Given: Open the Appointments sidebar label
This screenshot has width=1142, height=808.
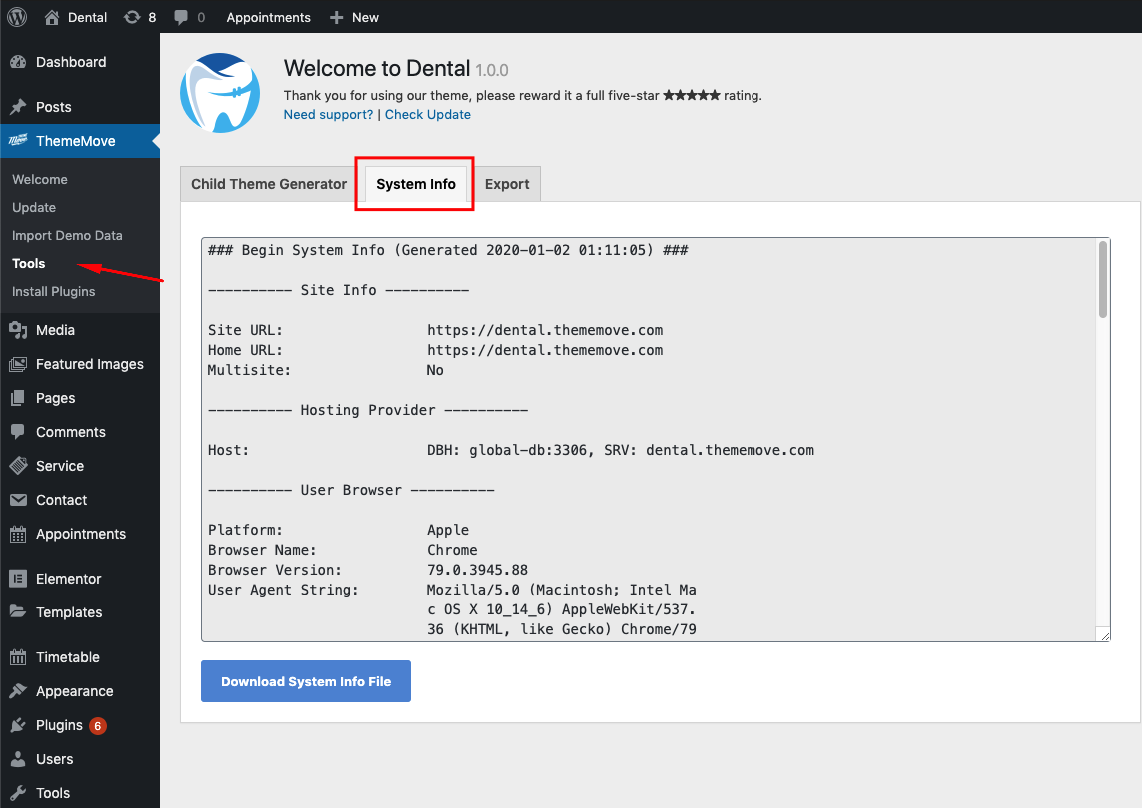Looking at the screenshot, I should pos(81,534).
